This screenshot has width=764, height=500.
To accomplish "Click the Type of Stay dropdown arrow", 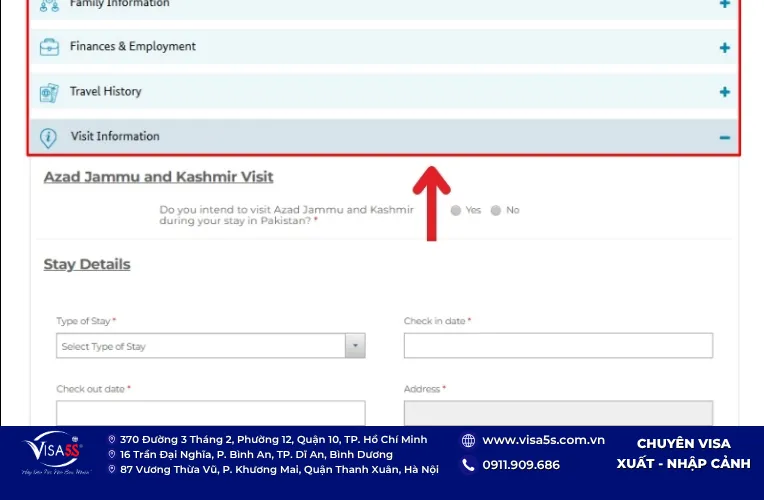I will click(x=355, y=346).
